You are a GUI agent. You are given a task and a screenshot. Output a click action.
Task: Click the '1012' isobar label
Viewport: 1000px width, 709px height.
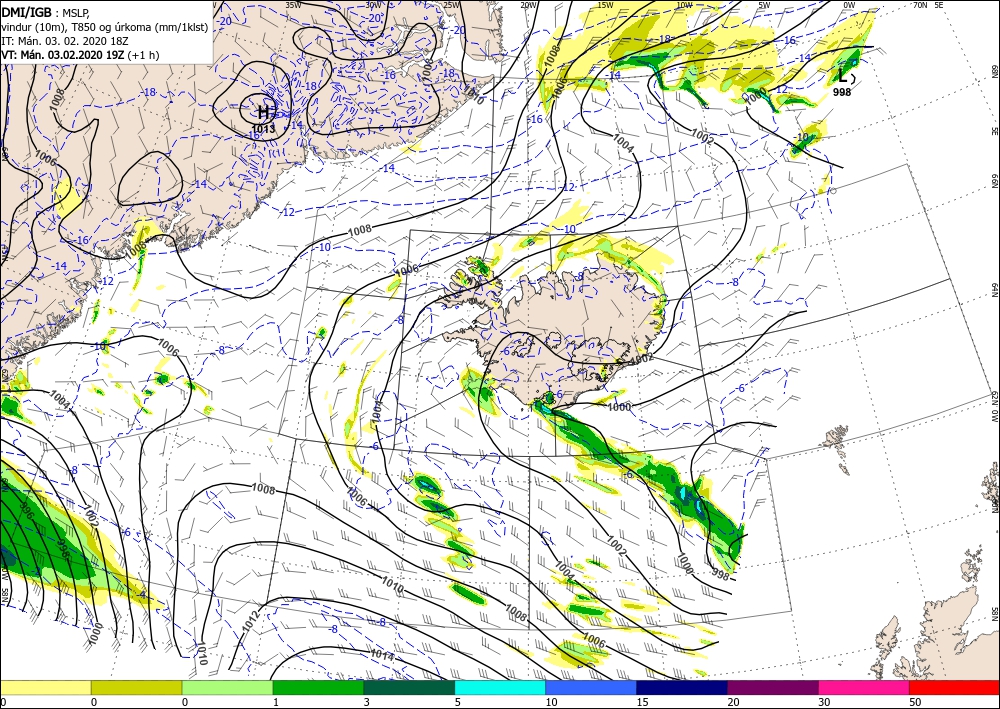tap(251, 622)
